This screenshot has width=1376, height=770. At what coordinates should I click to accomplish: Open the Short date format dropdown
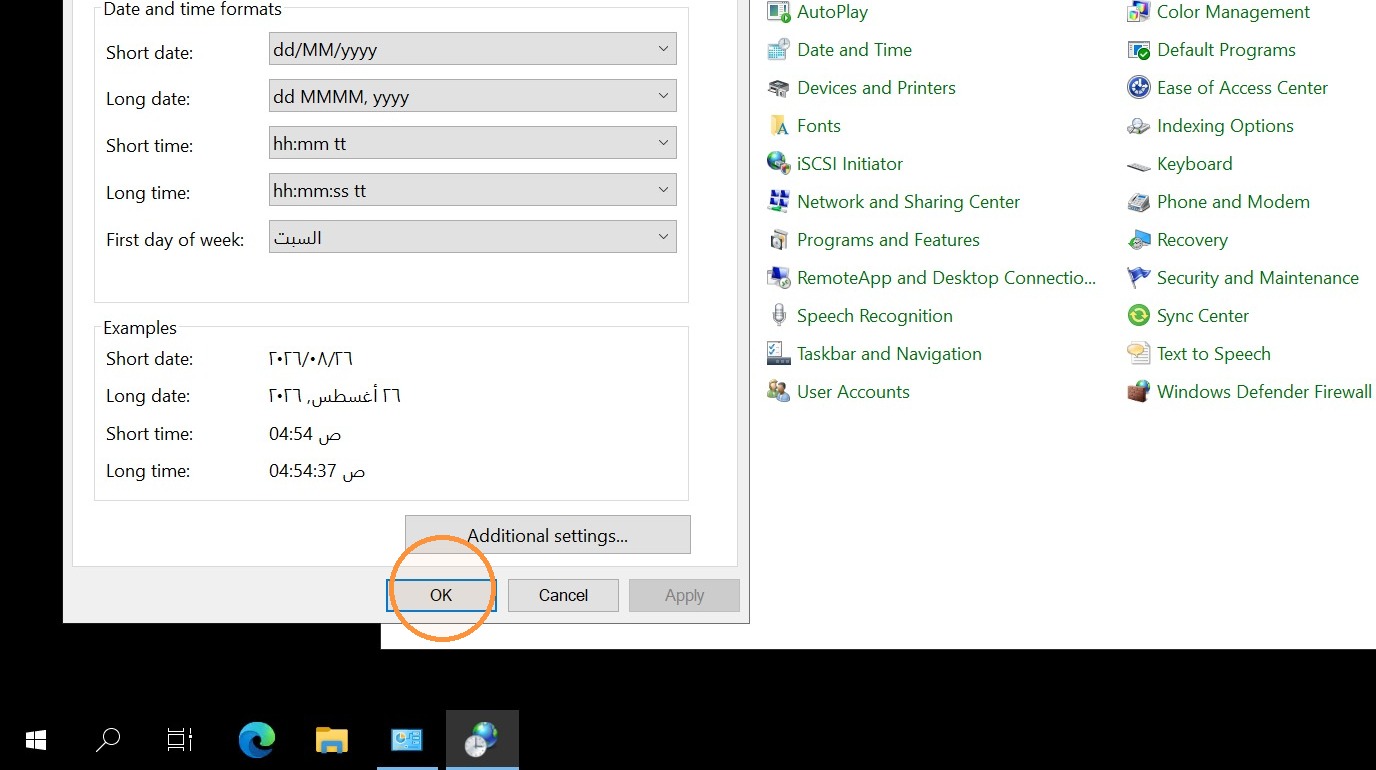click(473, 49)
